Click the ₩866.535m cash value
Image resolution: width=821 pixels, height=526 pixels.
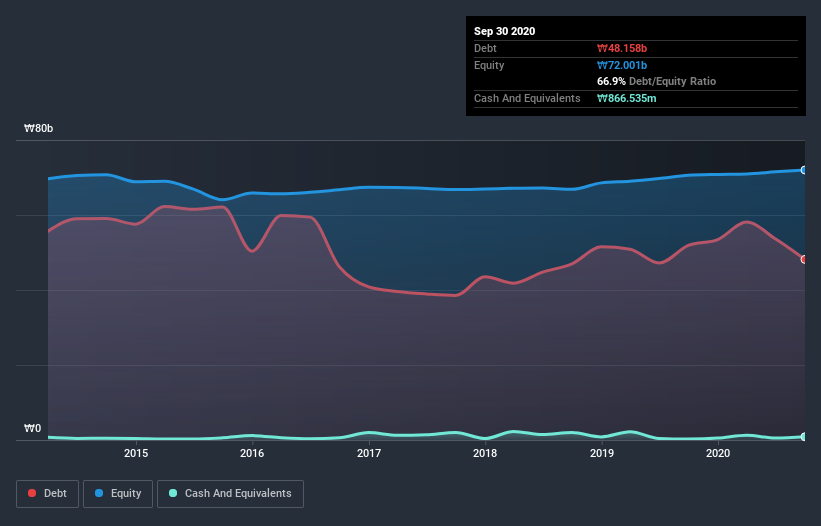pos(627,98)
